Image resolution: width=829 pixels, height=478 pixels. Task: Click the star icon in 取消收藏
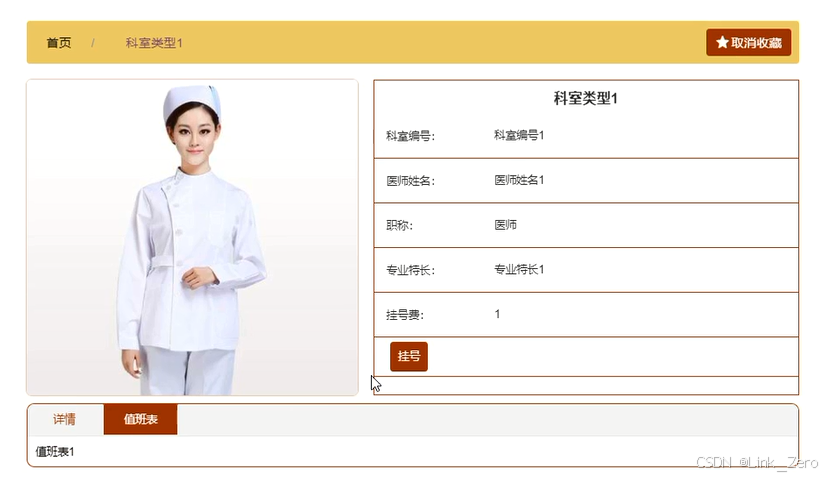(722, 42)
